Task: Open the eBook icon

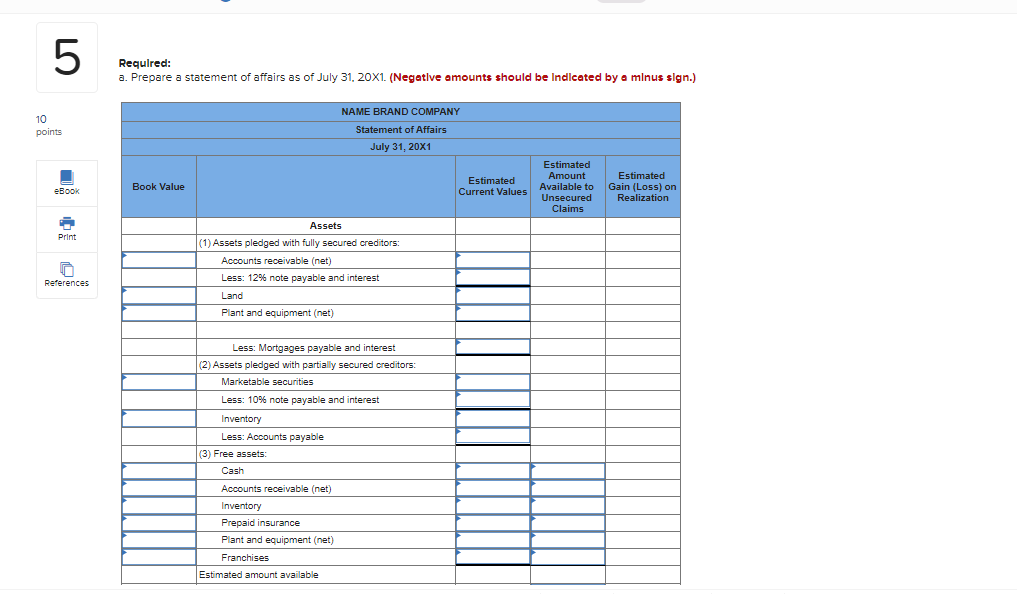Action: 67,183
